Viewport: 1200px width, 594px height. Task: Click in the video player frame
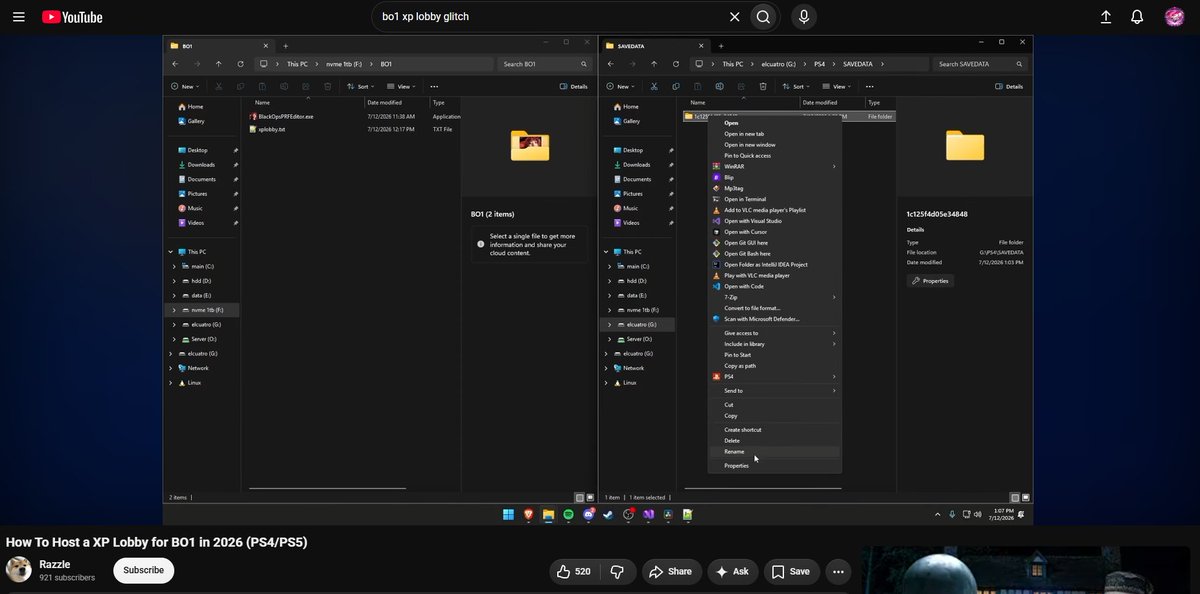click(x=598, y=280)
